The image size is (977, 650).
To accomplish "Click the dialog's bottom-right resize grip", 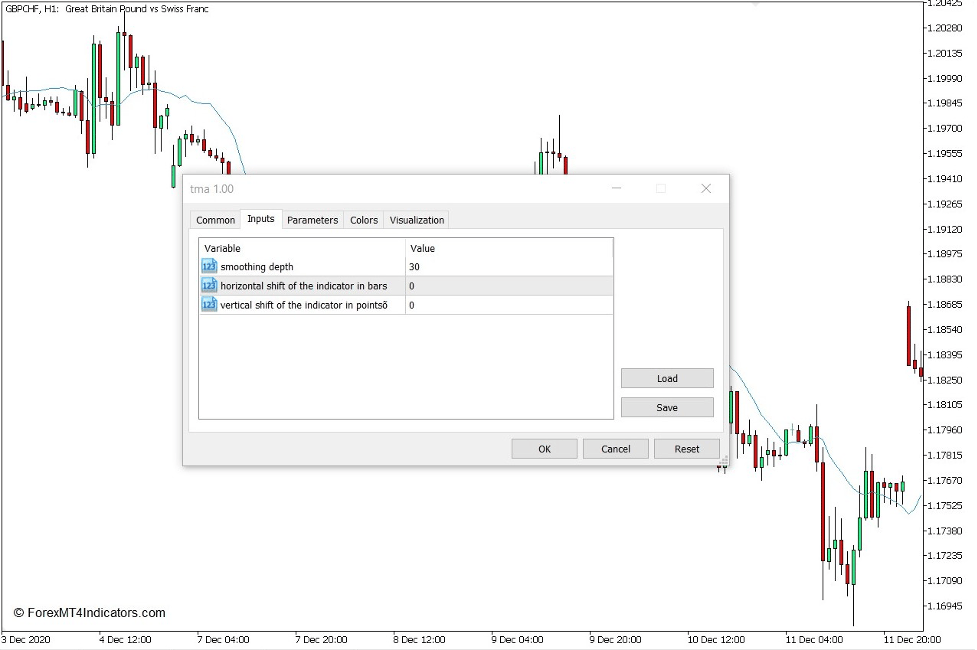I will click(724, 461).
